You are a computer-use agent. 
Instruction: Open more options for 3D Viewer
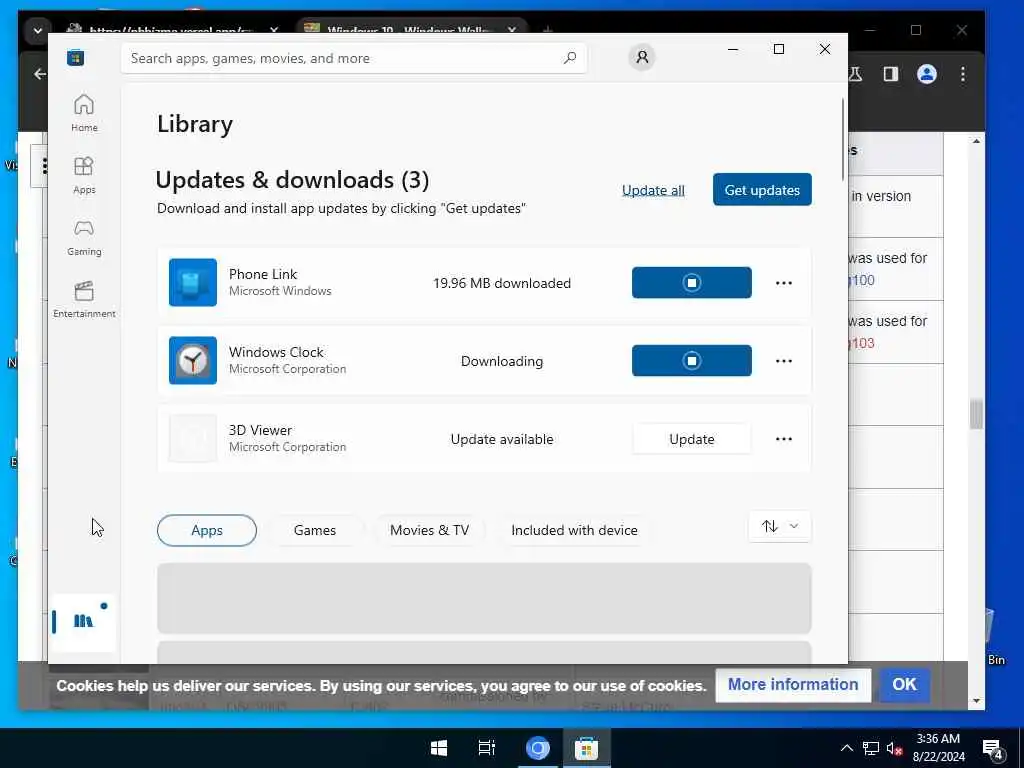coord(784,439)
